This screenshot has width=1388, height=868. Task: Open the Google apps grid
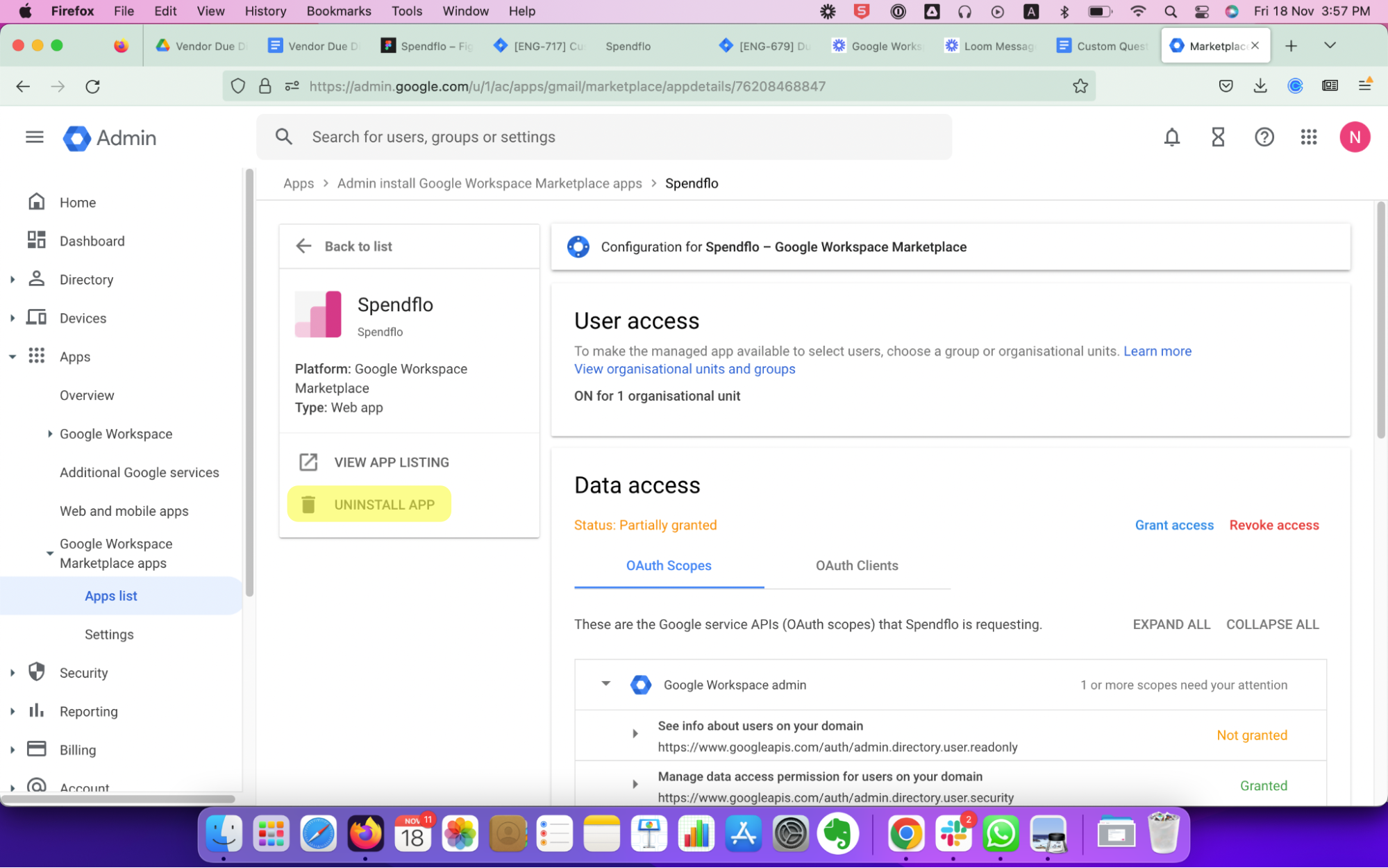pos(1308,137)
